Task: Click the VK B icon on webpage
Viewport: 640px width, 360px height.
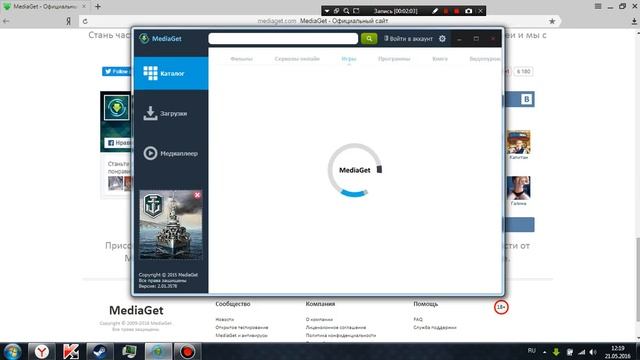Action: (527, 99)
